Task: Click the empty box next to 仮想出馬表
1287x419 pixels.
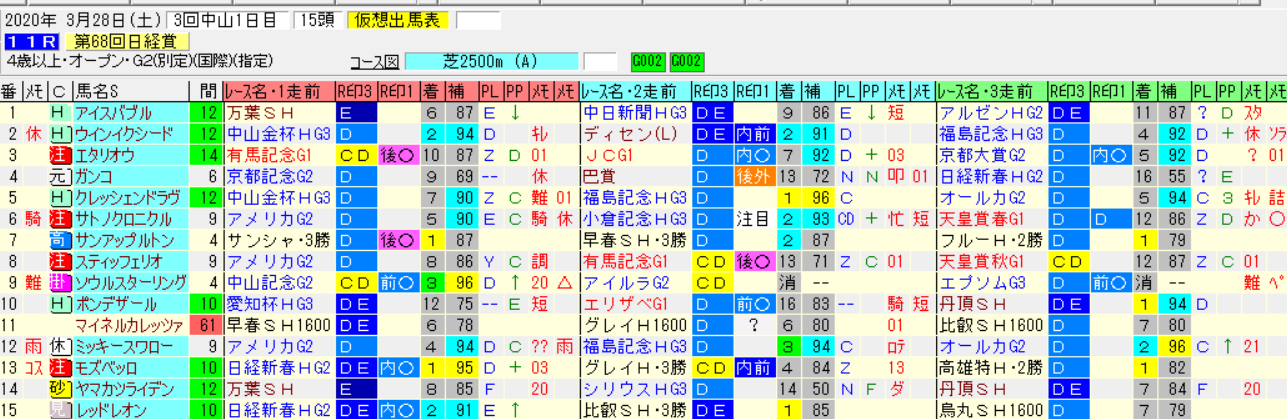Action: (x=478, y=20)
